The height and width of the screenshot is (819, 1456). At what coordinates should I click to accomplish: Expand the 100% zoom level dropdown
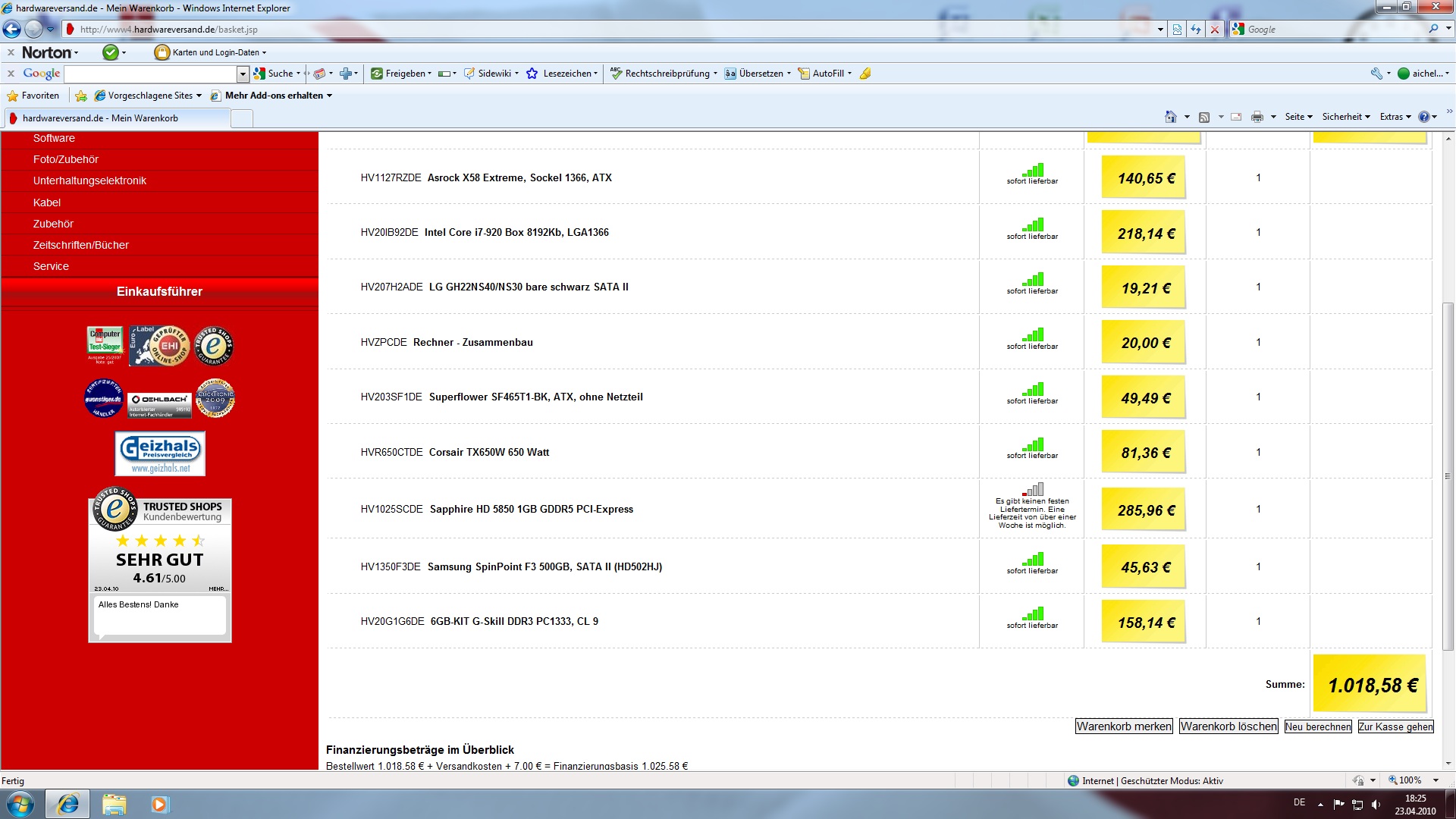coord(1436,780)
